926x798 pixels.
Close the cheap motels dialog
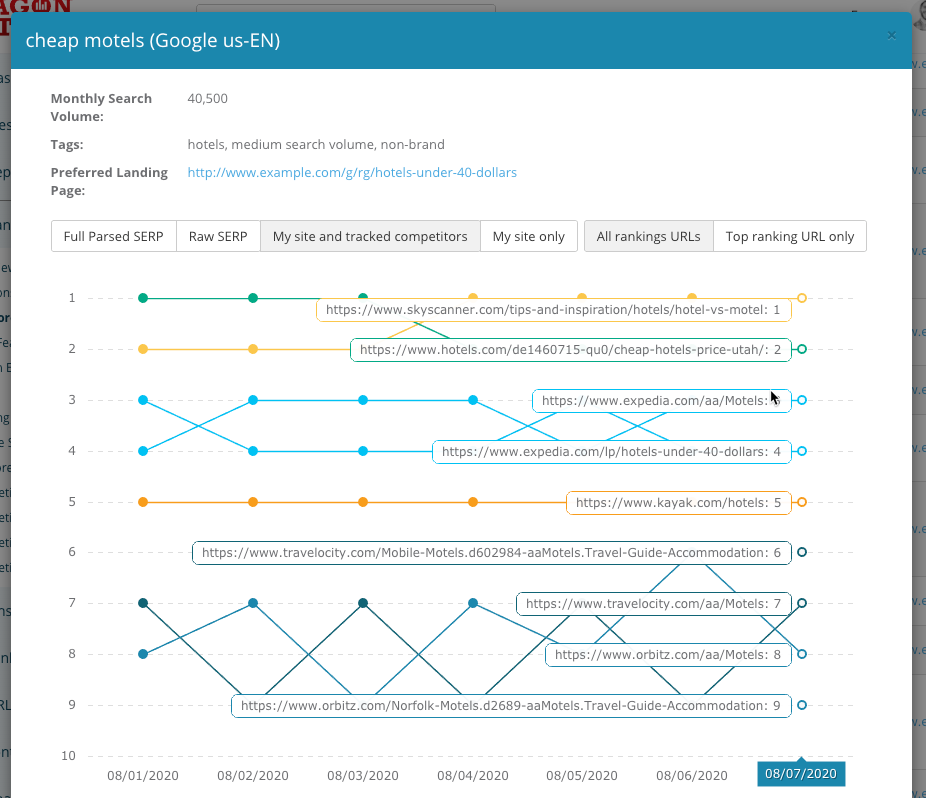pyautogui.click(x=892, y=36)
